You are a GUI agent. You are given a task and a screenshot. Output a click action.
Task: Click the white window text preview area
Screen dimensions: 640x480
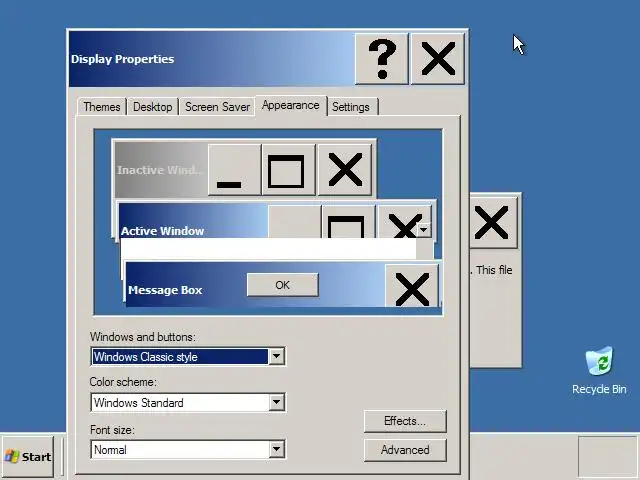click(x=268, y=249)
